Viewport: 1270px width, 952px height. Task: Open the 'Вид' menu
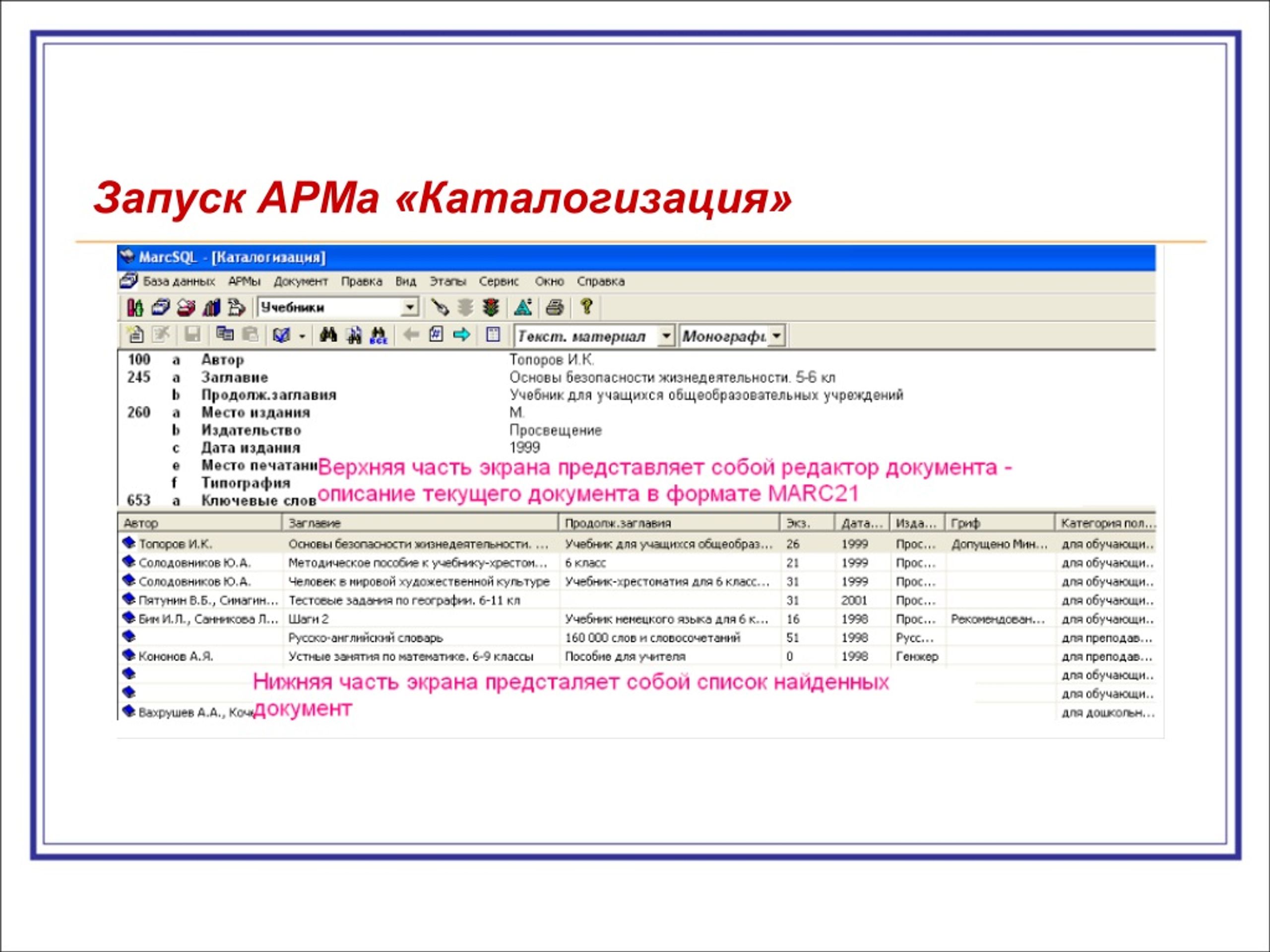405,282
